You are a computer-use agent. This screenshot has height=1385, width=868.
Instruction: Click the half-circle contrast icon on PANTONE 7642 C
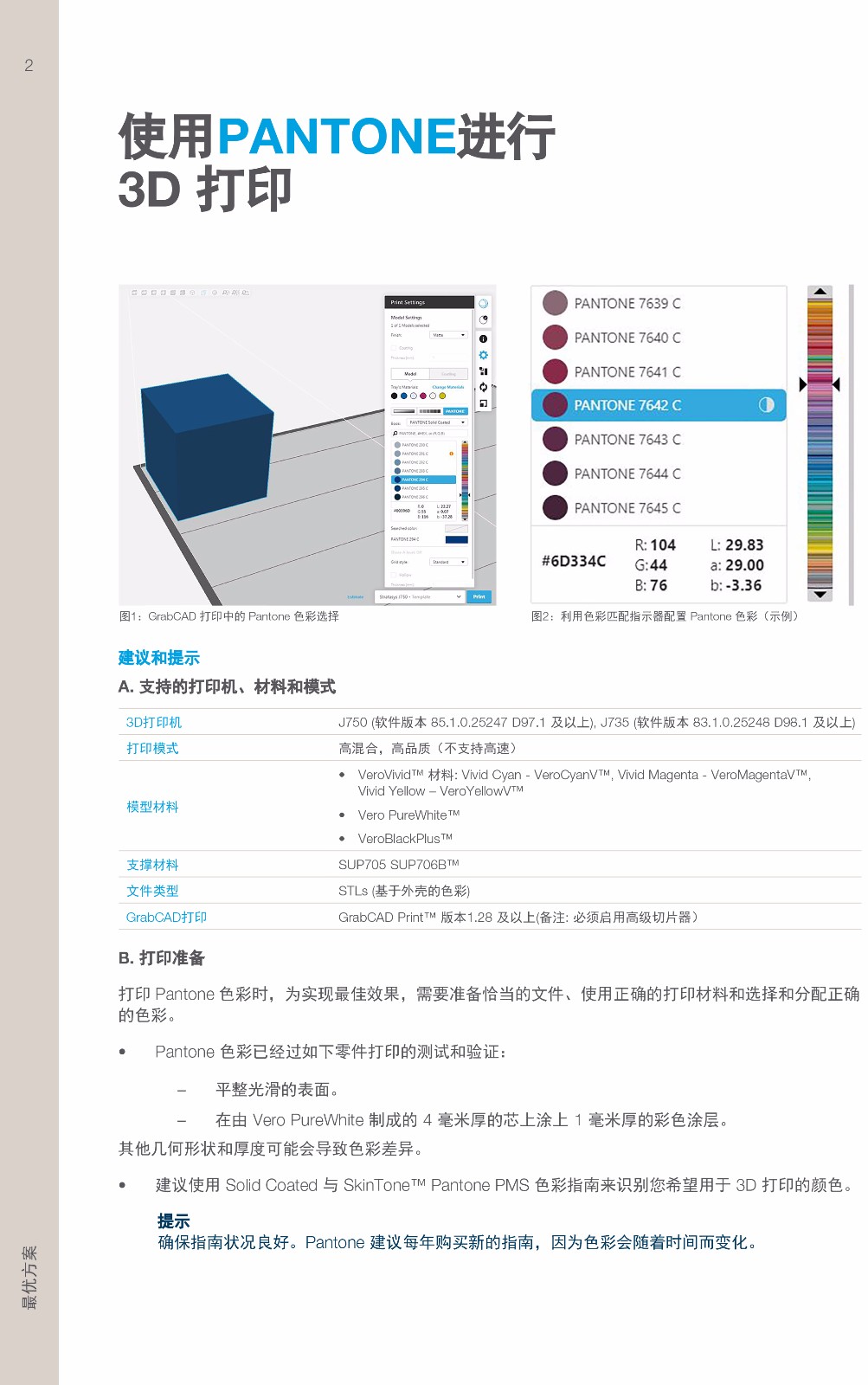(766, 405)
